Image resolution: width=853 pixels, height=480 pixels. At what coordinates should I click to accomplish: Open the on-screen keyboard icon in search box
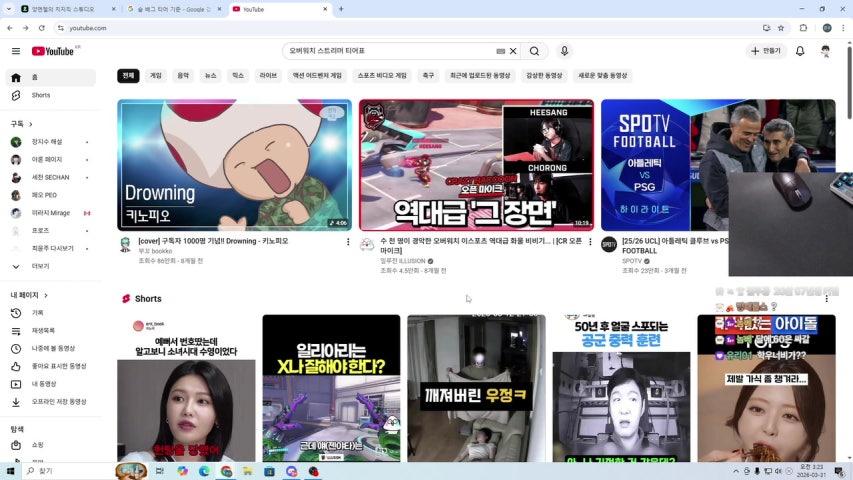pos(500,51)
